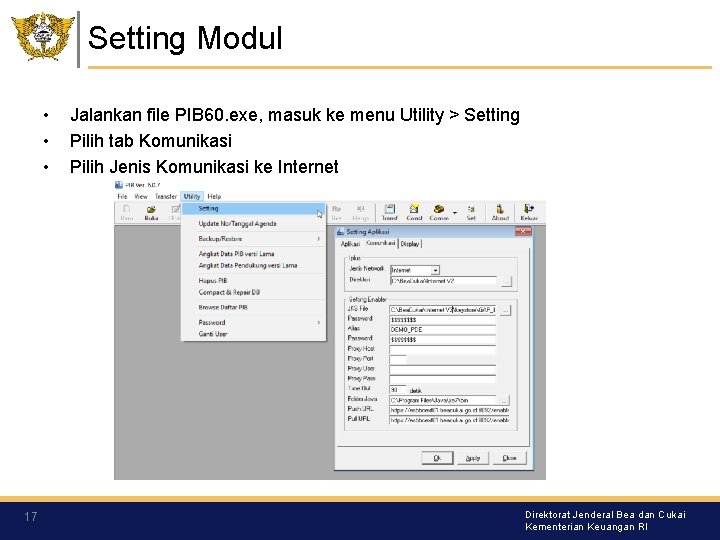Click the Password field below Alias
The width and height of the screenshot is (720, 540).
[443, 340]
